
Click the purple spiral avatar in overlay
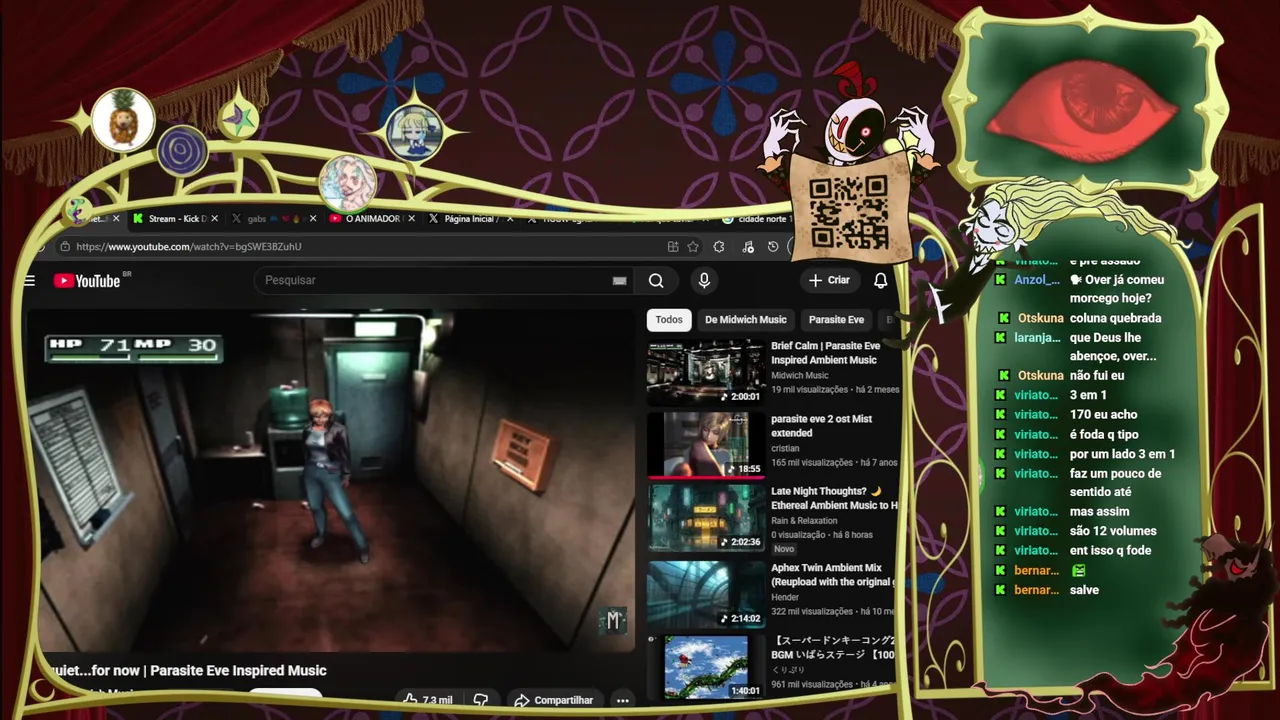tap(182, 152)
